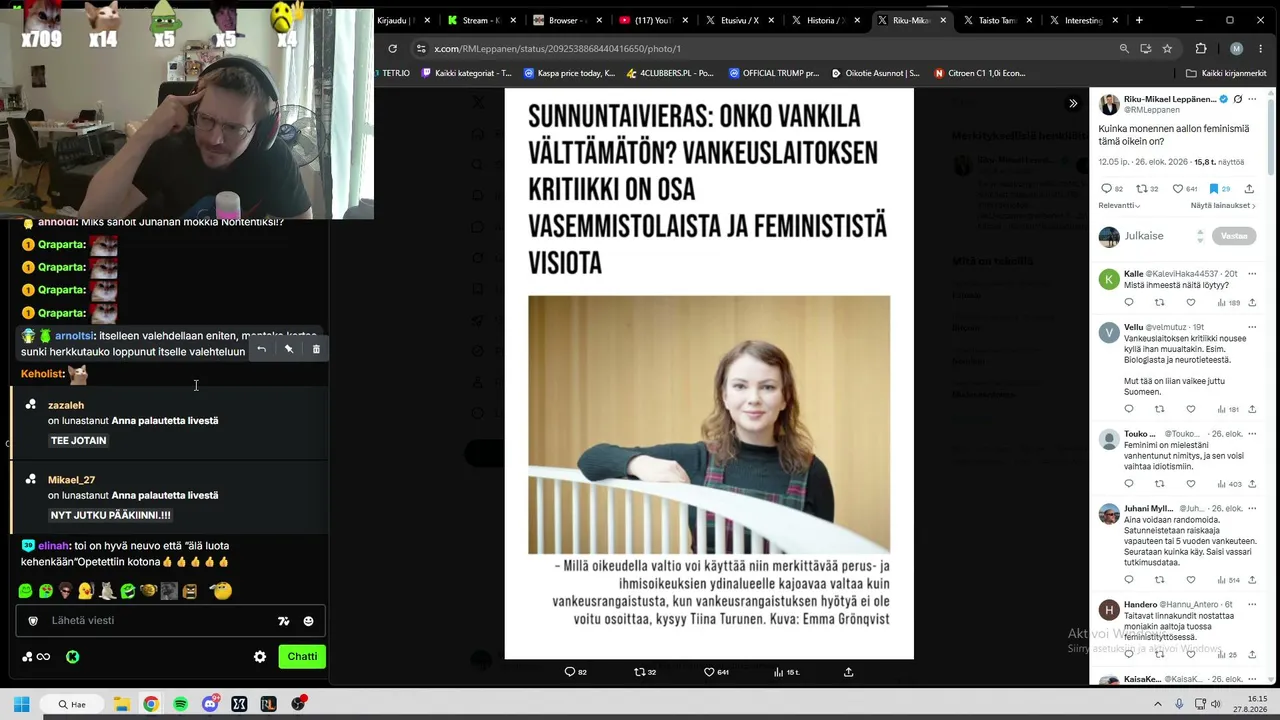
Task: Open Discord from the taskbar
Action: (x=210, y=704)
